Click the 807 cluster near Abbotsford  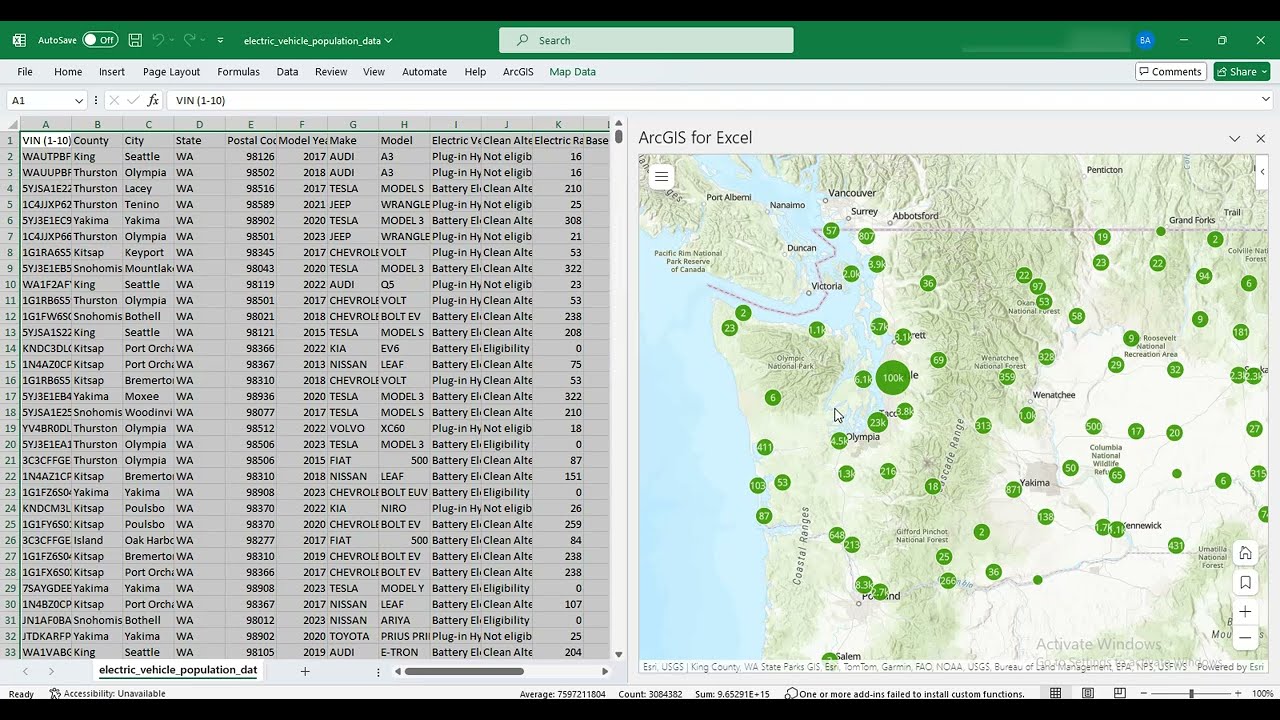pos(866,236)
